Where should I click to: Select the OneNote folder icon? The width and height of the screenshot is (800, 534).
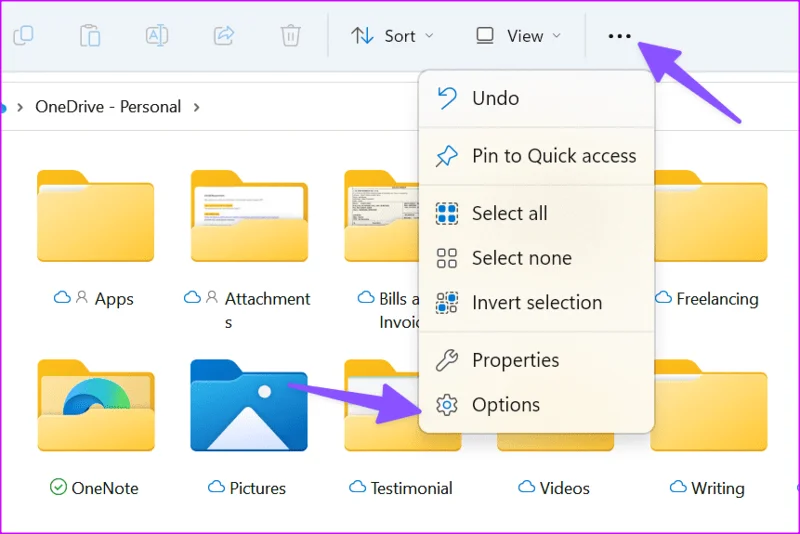pos(96,405)
